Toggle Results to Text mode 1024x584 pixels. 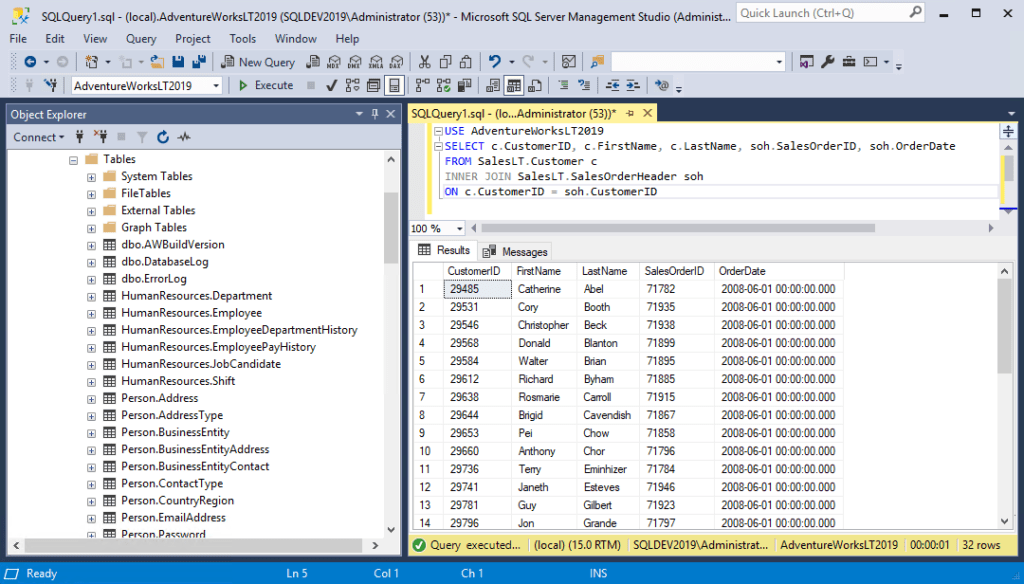pos(493,86)
